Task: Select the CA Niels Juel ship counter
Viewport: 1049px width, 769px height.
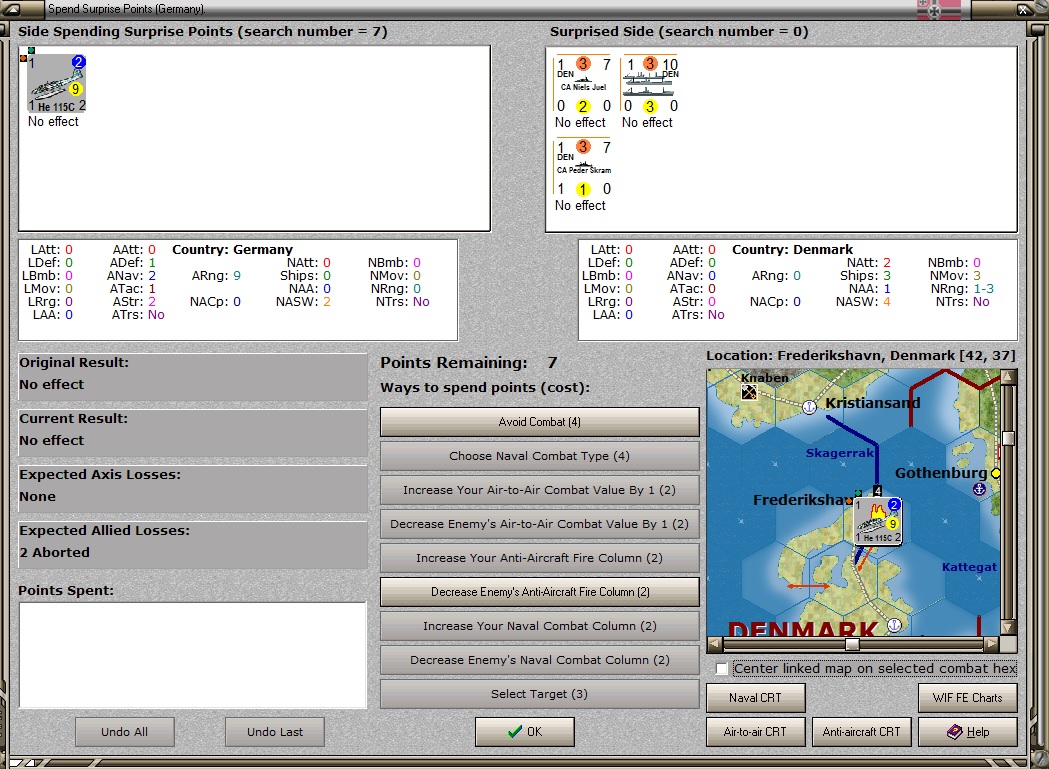Action: click(583, 85)
